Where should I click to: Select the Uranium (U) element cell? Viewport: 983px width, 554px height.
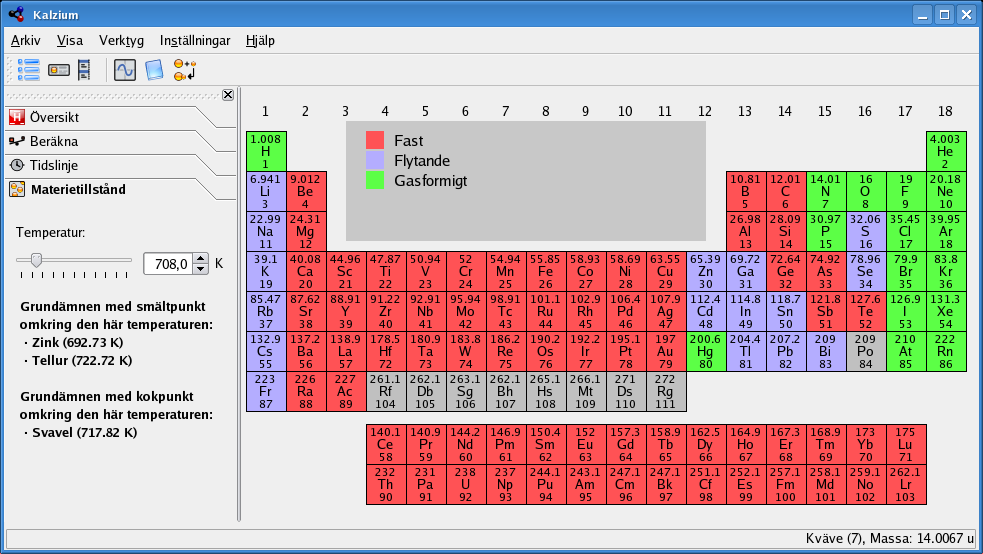[466, 484]
